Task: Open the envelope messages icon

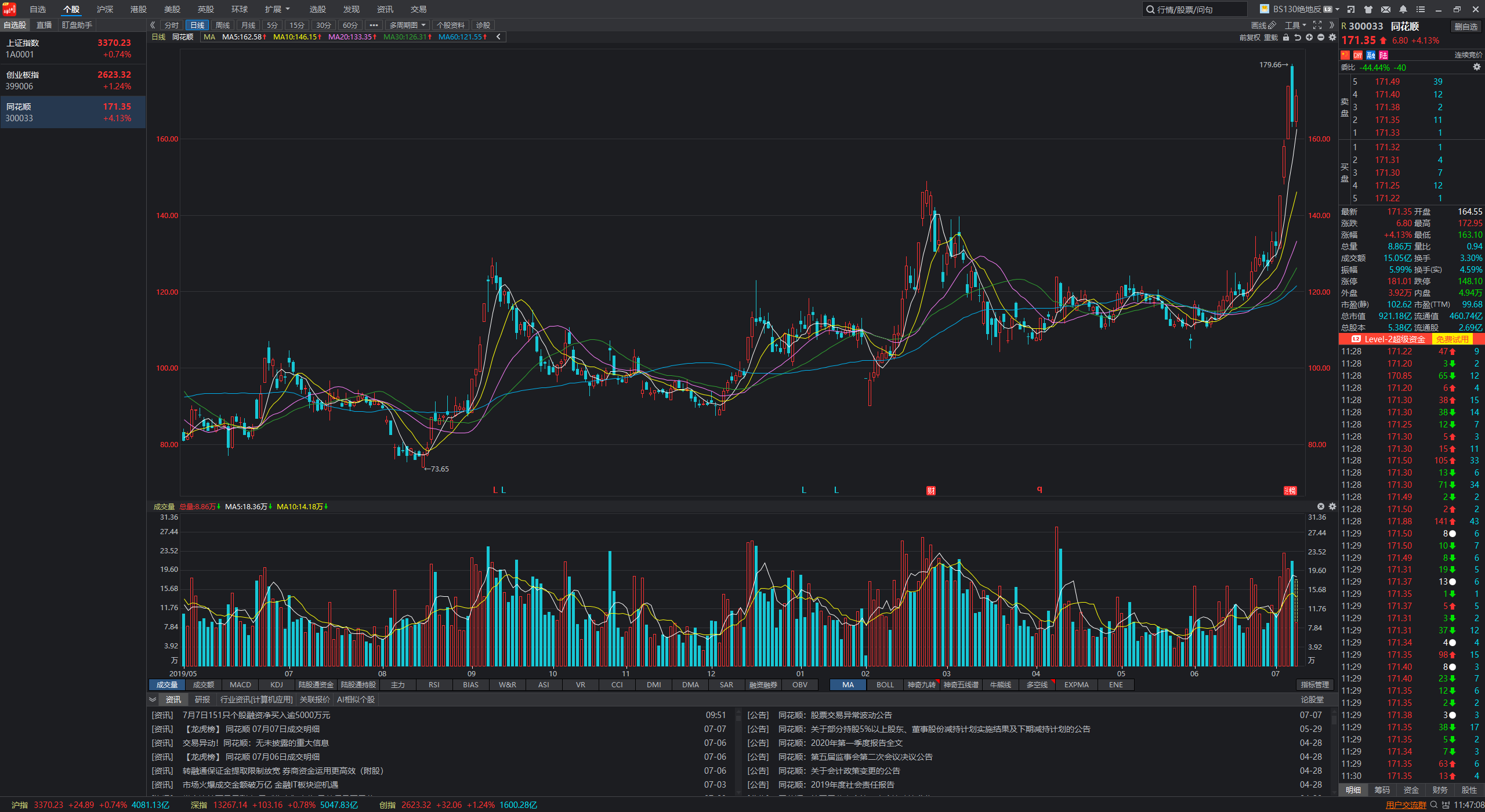Action: [1386, 9]
